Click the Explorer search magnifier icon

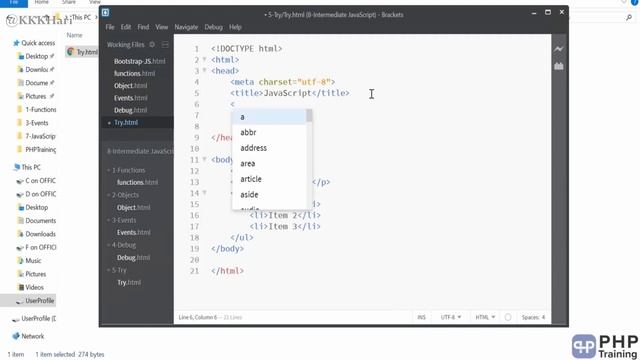(629, 17)
